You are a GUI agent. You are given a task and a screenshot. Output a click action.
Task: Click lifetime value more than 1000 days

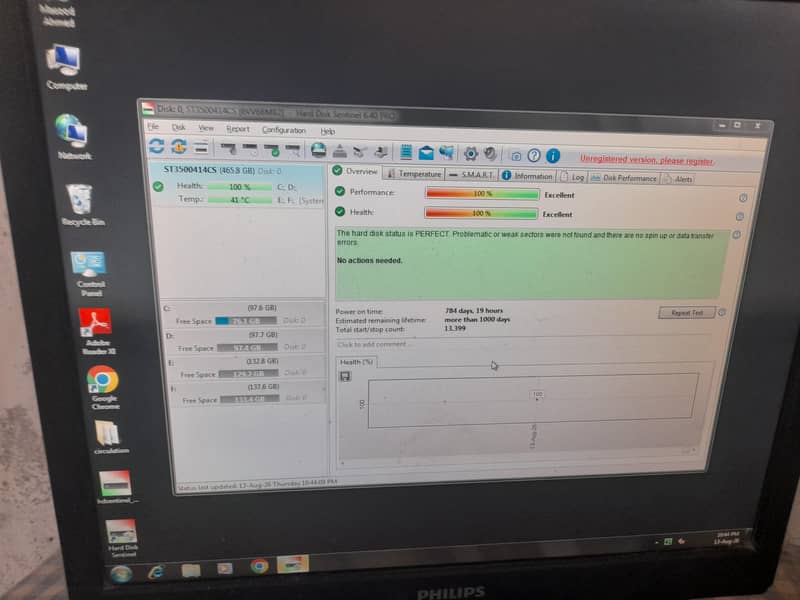pos(477,319)
